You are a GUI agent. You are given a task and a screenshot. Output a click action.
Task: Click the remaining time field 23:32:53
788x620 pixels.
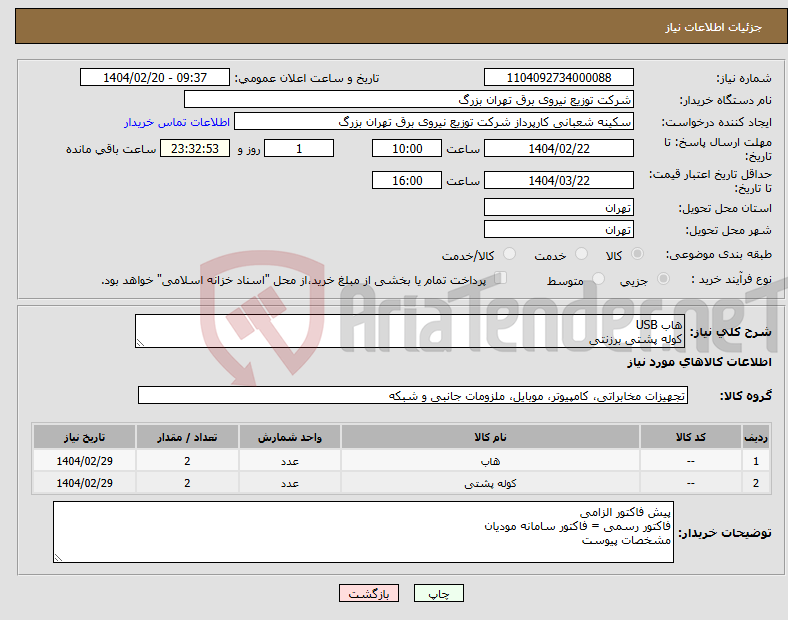(195, 149)
